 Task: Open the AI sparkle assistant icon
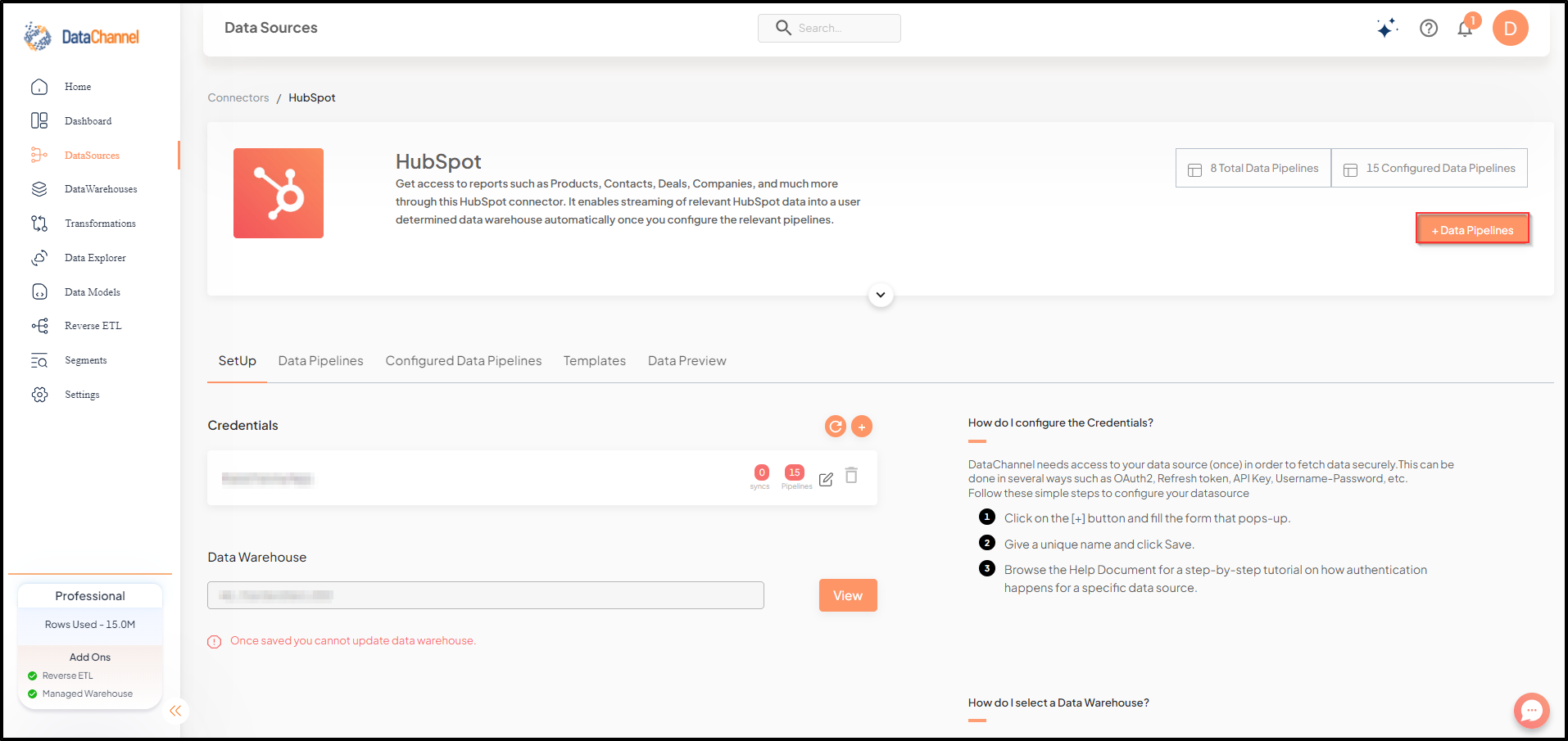[x=1386, y=29]
